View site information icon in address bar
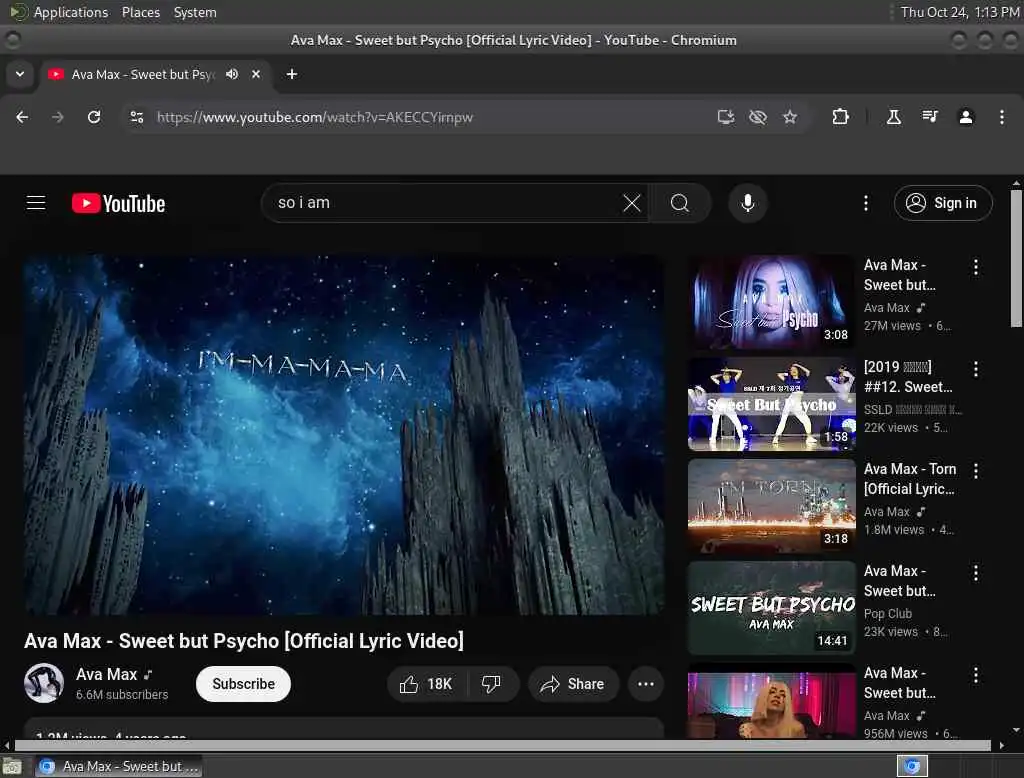Image resolution: width=1024 pixels, height=778 pixels. tap(137, 117)
